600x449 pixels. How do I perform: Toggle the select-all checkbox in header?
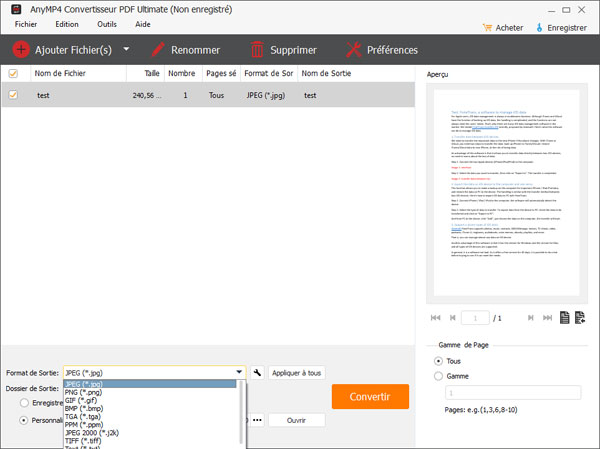point(13,73)
